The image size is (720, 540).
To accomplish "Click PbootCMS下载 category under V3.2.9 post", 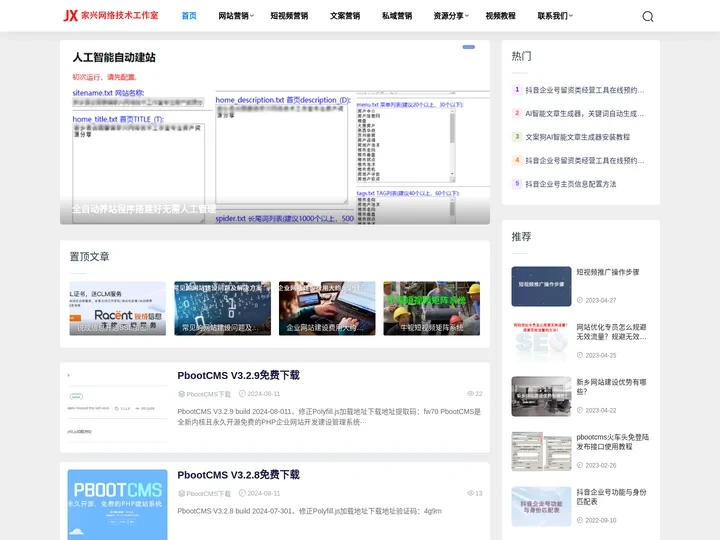I will tap(208, 394).
